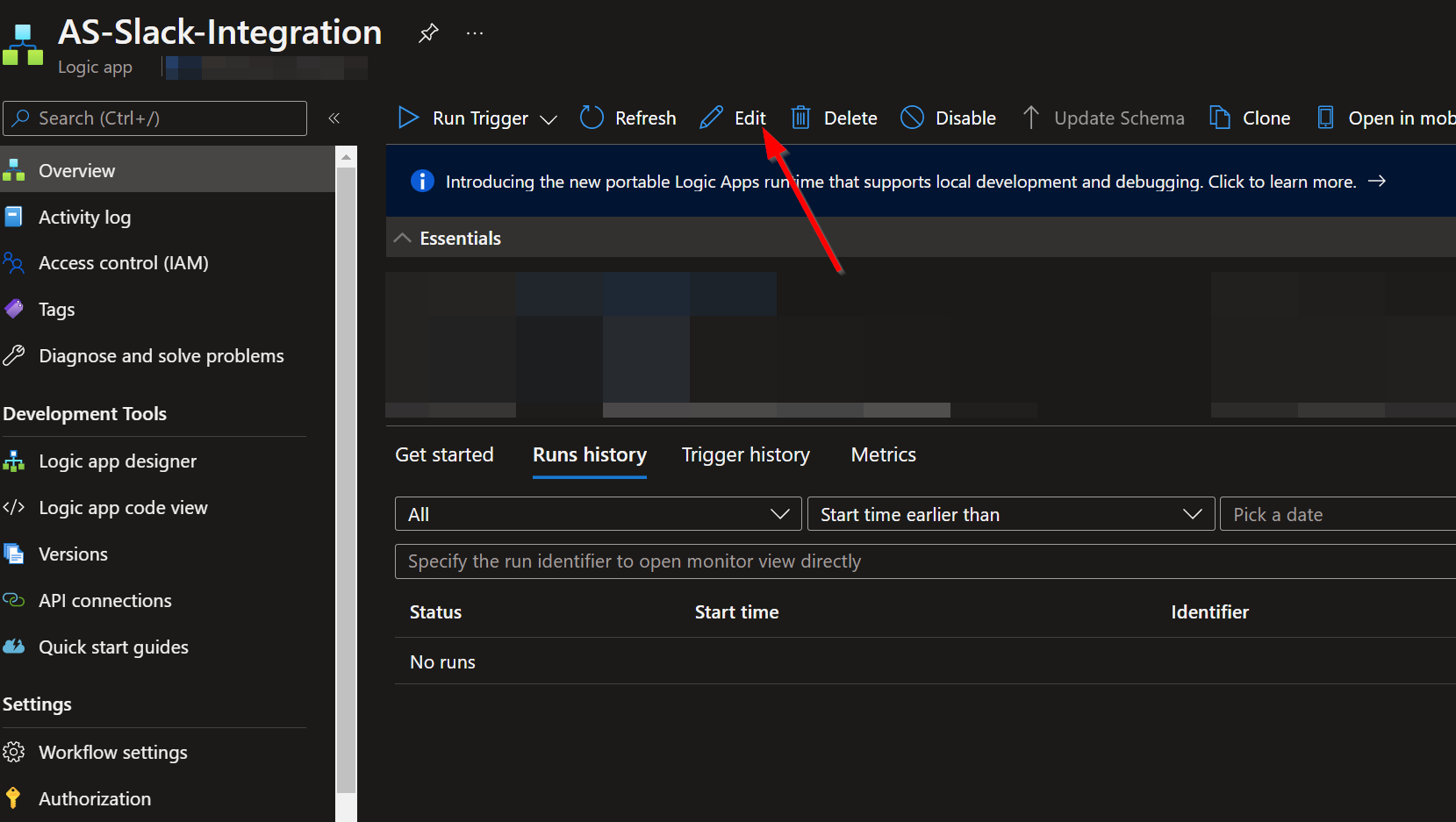Sort by Start time column header

tap(736, 612)
